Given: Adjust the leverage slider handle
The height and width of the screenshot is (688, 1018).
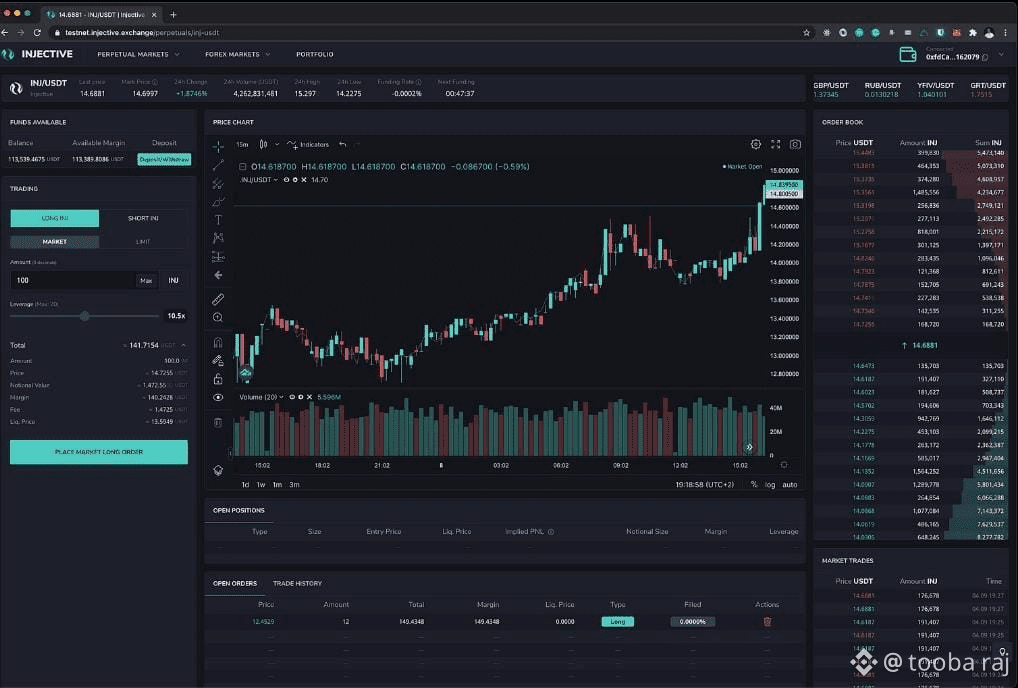Looking at the screenshot, I should pos(84,316).
